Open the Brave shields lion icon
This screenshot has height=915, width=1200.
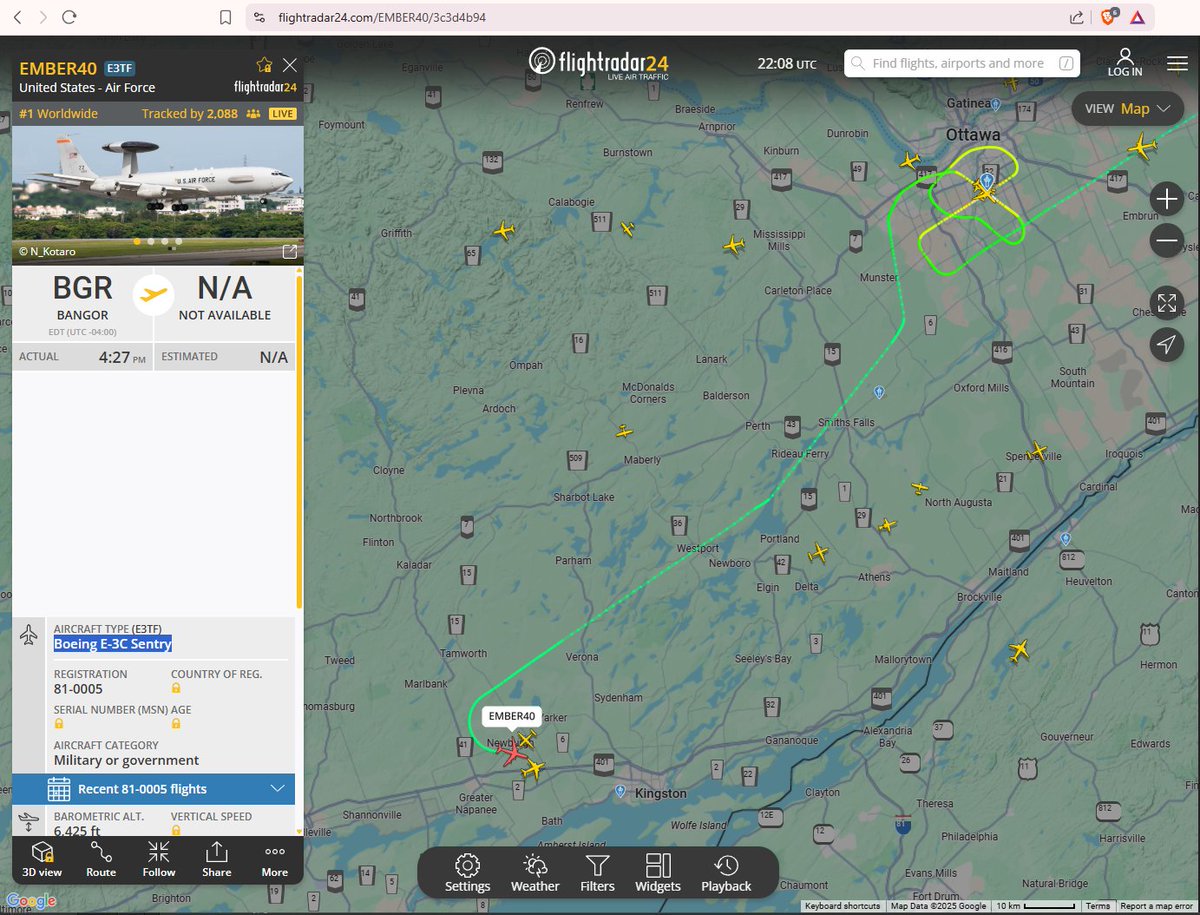coord(1108,17)
